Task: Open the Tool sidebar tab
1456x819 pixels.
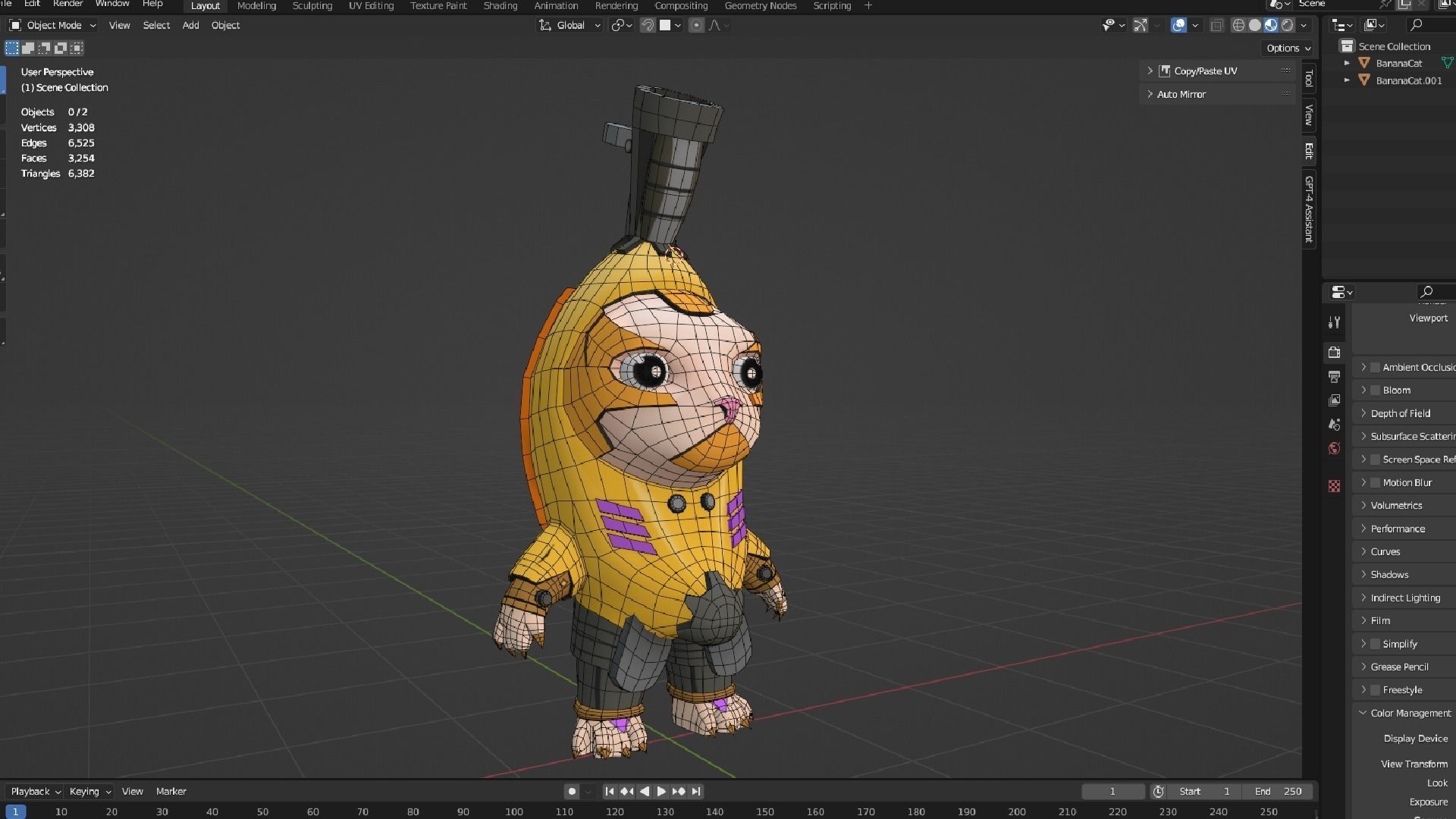Action: (x=1309, y=78)
